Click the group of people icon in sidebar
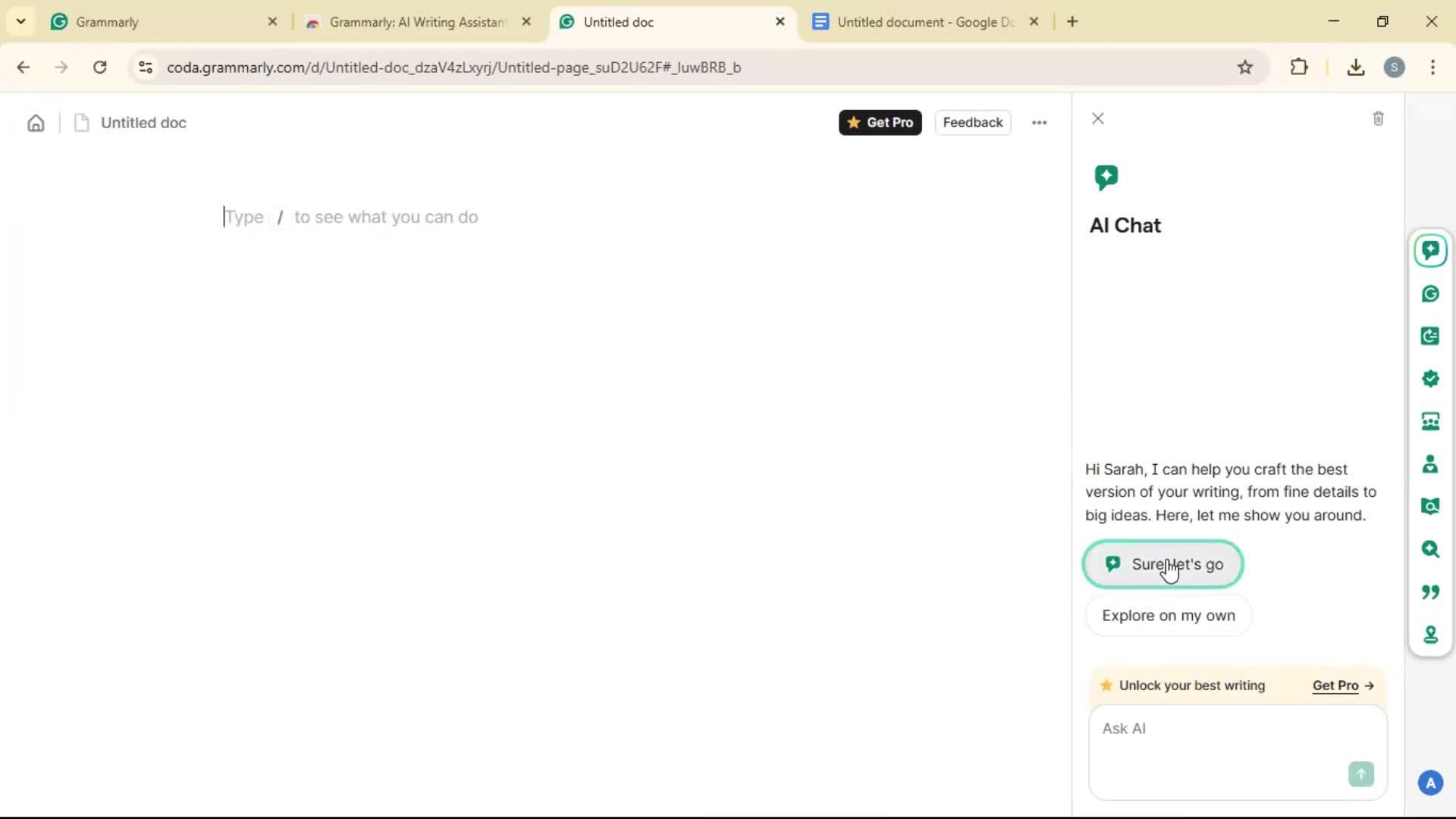Viewport: 1456px width, 819px height. tap(1430, 422)
